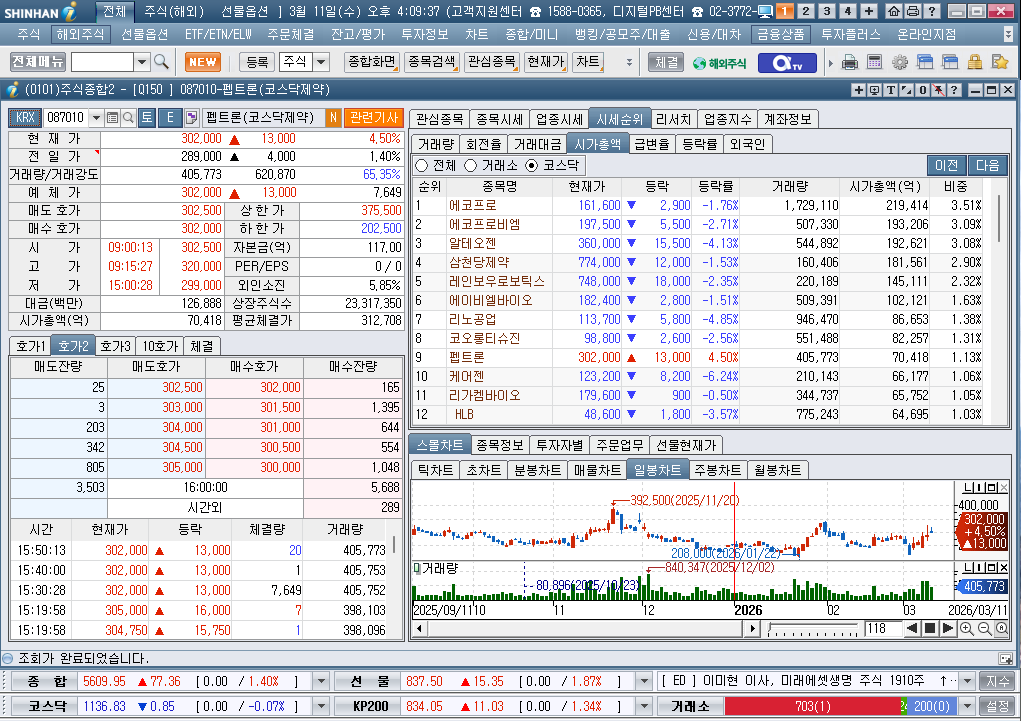Image resolution: width=1021 pixels, height=721 pixels.
Task: Toggle the KRX exchange button
Action: (x=25, y=117)
